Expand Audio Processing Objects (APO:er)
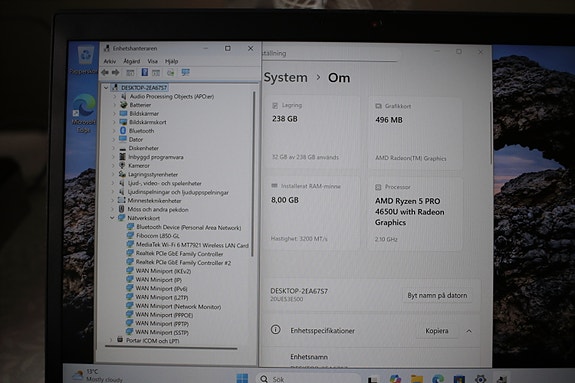 point(115,96)
